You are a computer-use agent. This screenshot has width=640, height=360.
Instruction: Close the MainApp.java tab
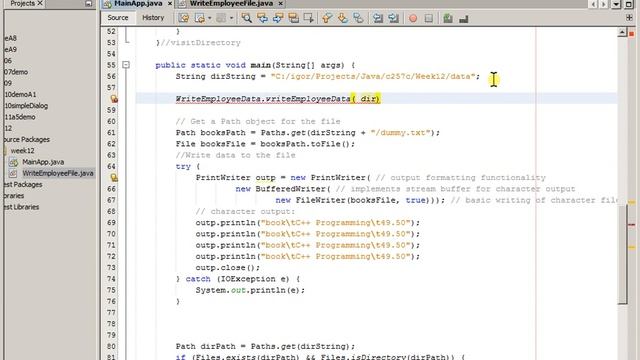pyautogui.click(x=170, y=4)
